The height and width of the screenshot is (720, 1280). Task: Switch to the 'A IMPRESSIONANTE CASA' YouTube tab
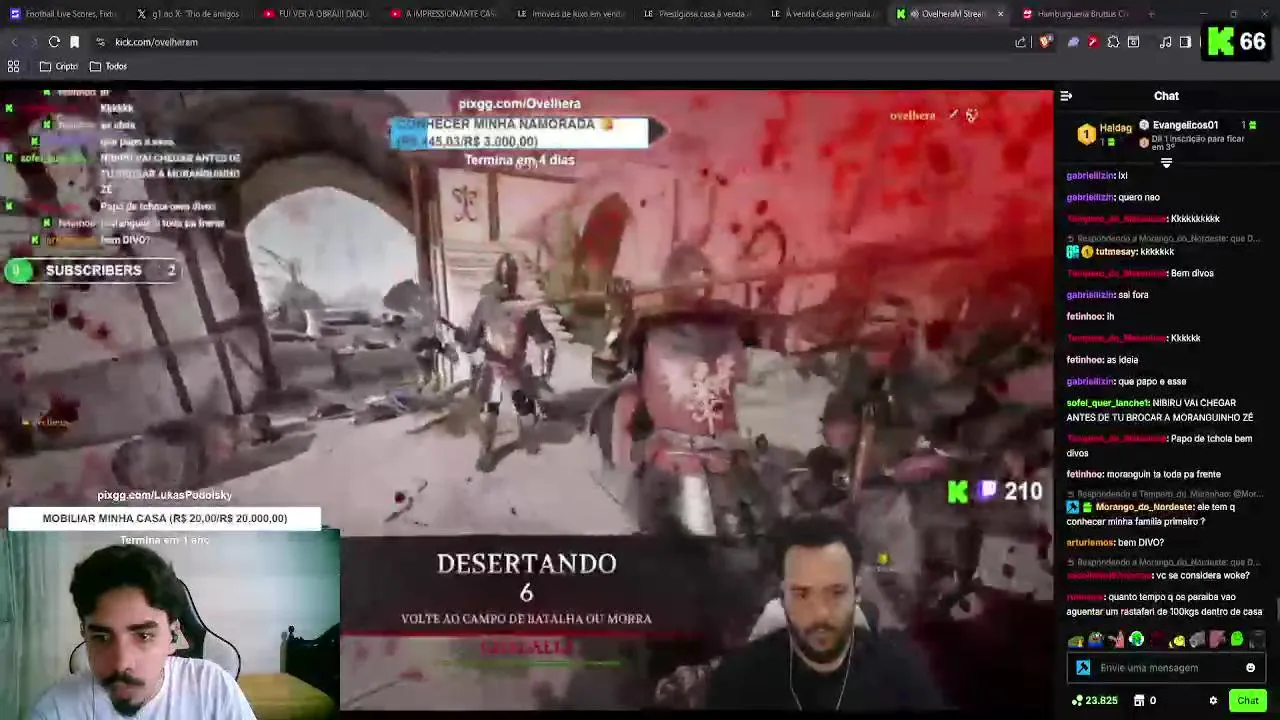point(444,14)
